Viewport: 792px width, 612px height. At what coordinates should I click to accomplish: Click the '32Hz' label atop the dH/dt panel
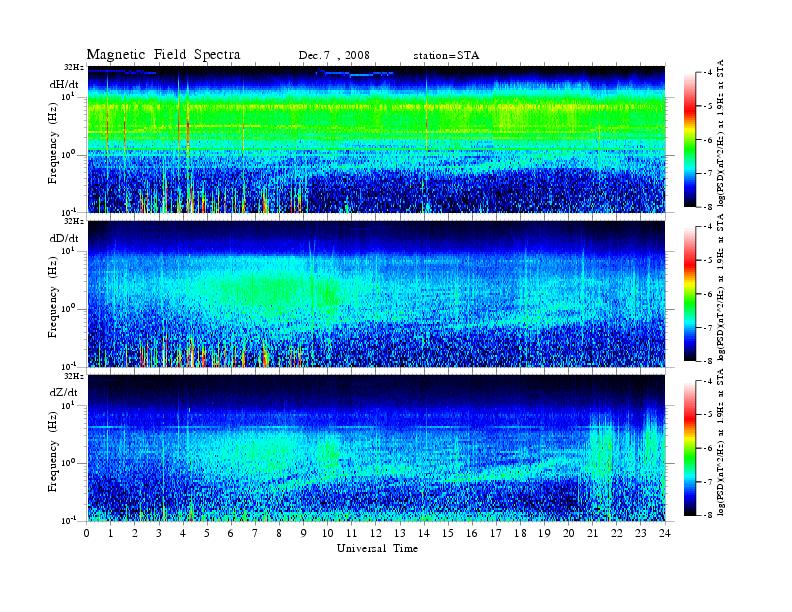pyautogui.click(x=74, y=67)
